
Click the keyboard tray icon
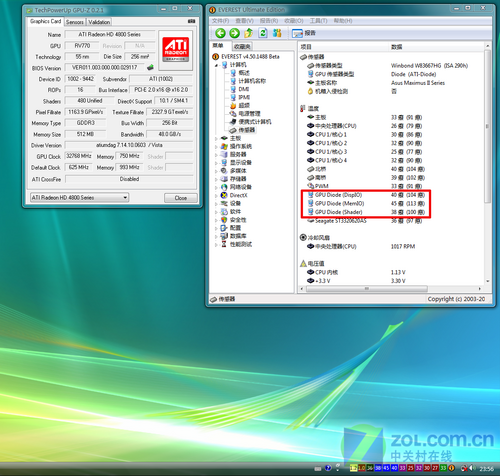click(318, 468)
